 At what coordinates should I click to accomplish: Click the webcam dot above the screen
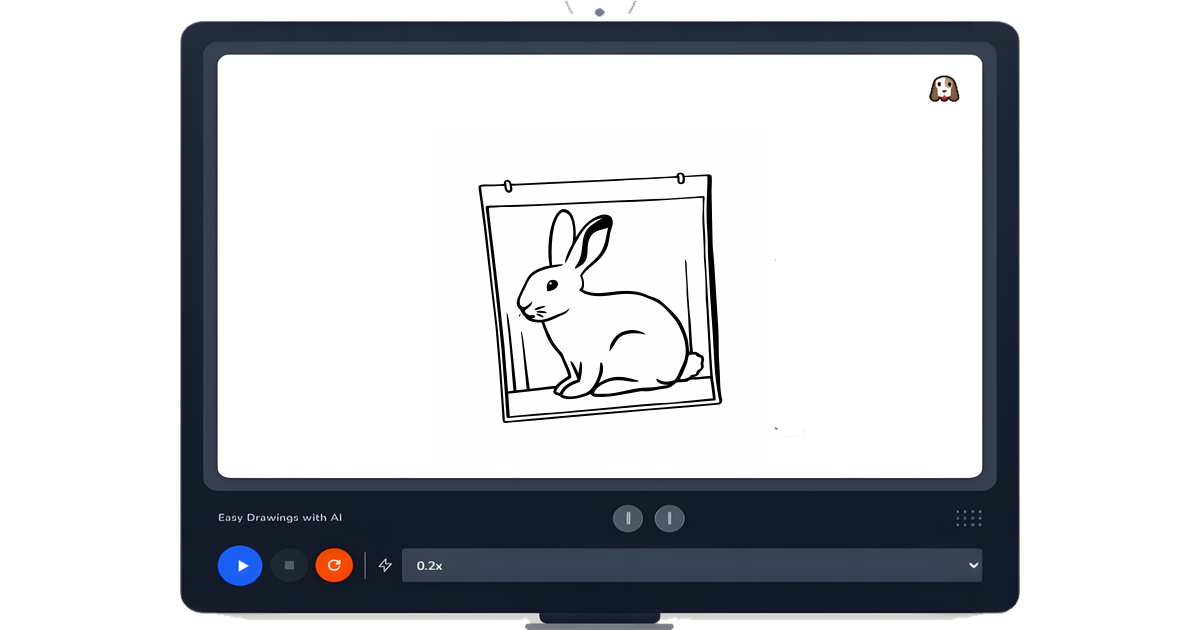point(597,11)
